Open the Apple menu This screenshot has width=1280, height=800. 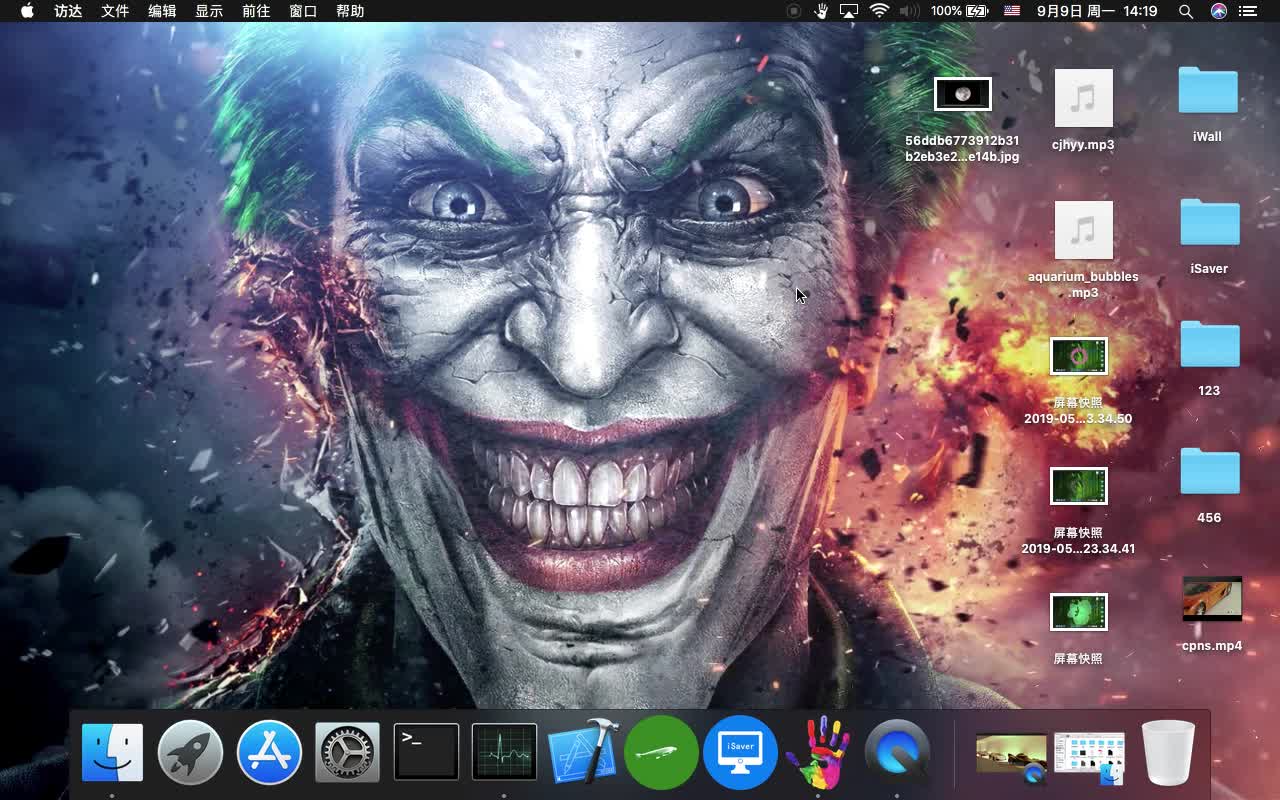[x=27, y=11]
